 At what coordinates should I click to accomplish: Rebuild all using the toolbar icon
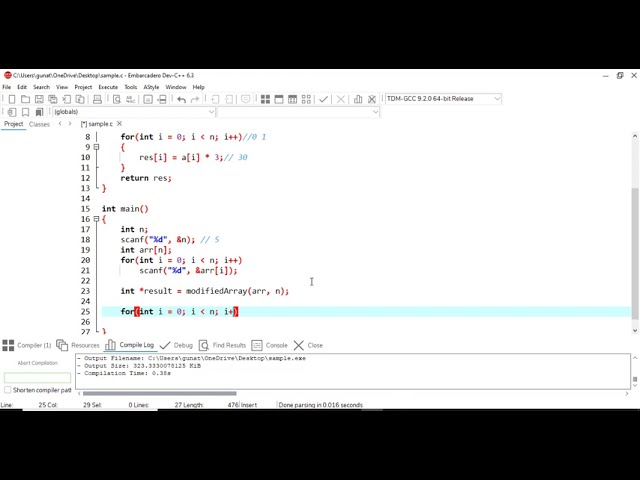click(306, 99)
